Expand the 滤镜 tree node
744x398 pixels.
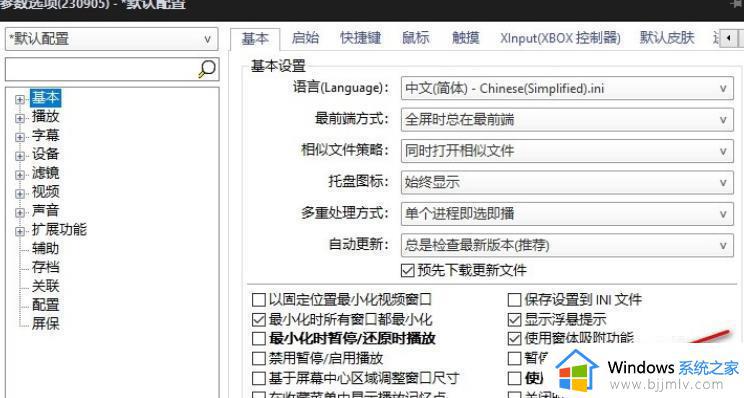pyautogui.click(x=19, y=175)
